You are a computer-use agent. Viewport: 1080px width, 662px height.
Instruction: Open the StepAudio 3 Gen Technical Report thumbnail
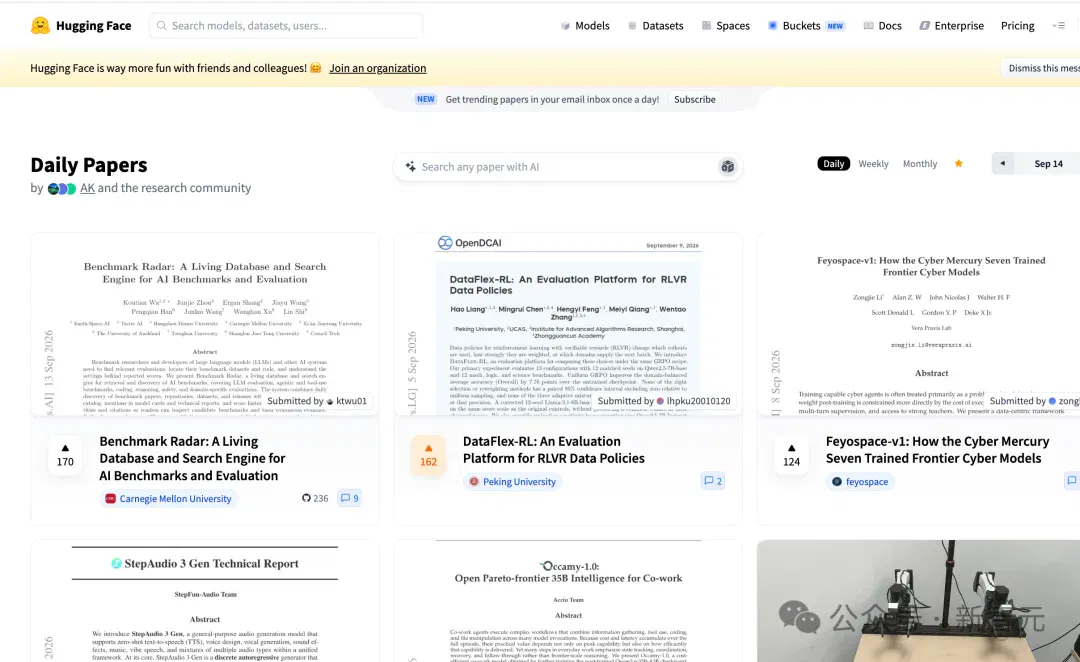[205, 601]
